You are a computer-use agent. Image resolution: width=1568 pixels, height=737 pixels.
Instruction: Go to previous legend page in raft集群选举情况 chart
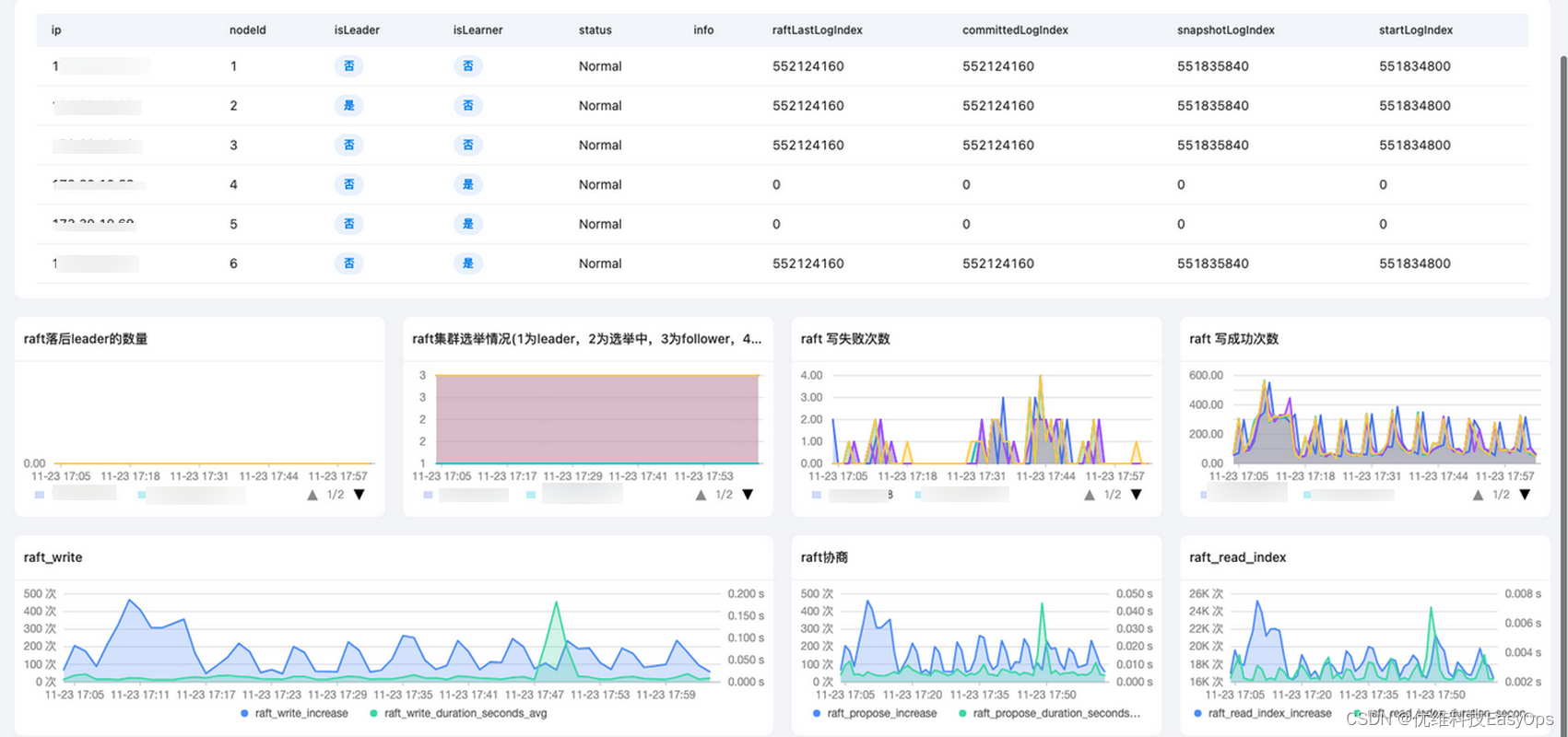point(701,495)
